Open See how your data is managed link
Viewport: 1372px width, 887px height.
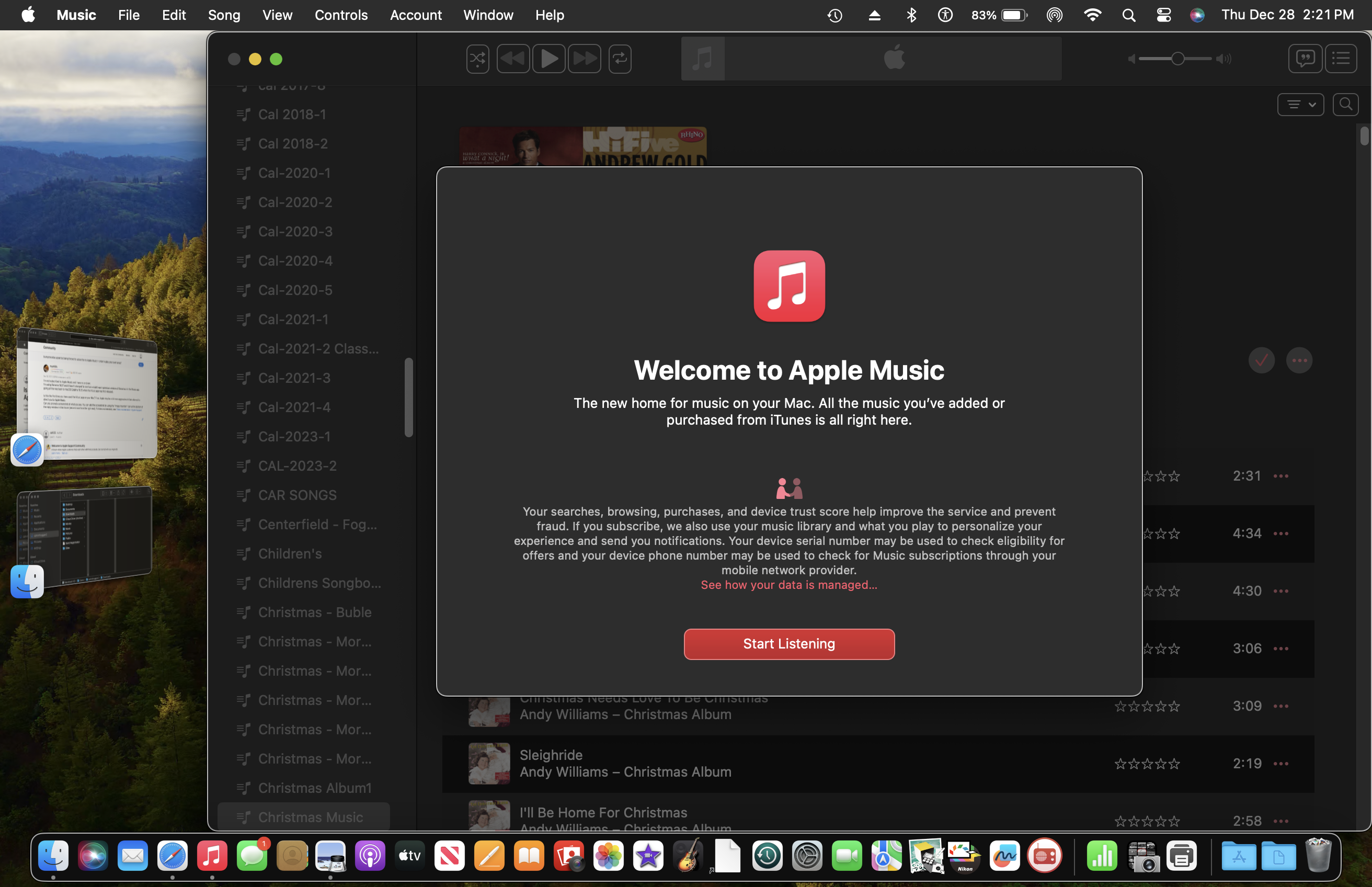click(x=789, y=585)
